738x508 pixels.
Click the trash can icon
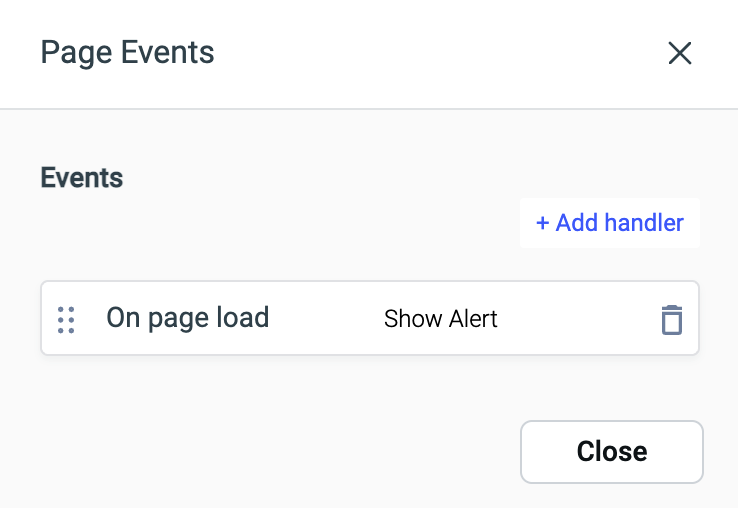click(671, 320)
